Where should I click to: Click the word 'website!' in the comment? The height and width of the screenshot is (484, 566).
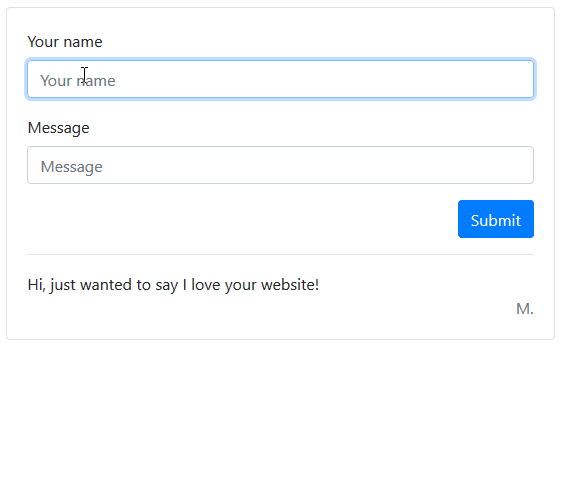point(290,284)
